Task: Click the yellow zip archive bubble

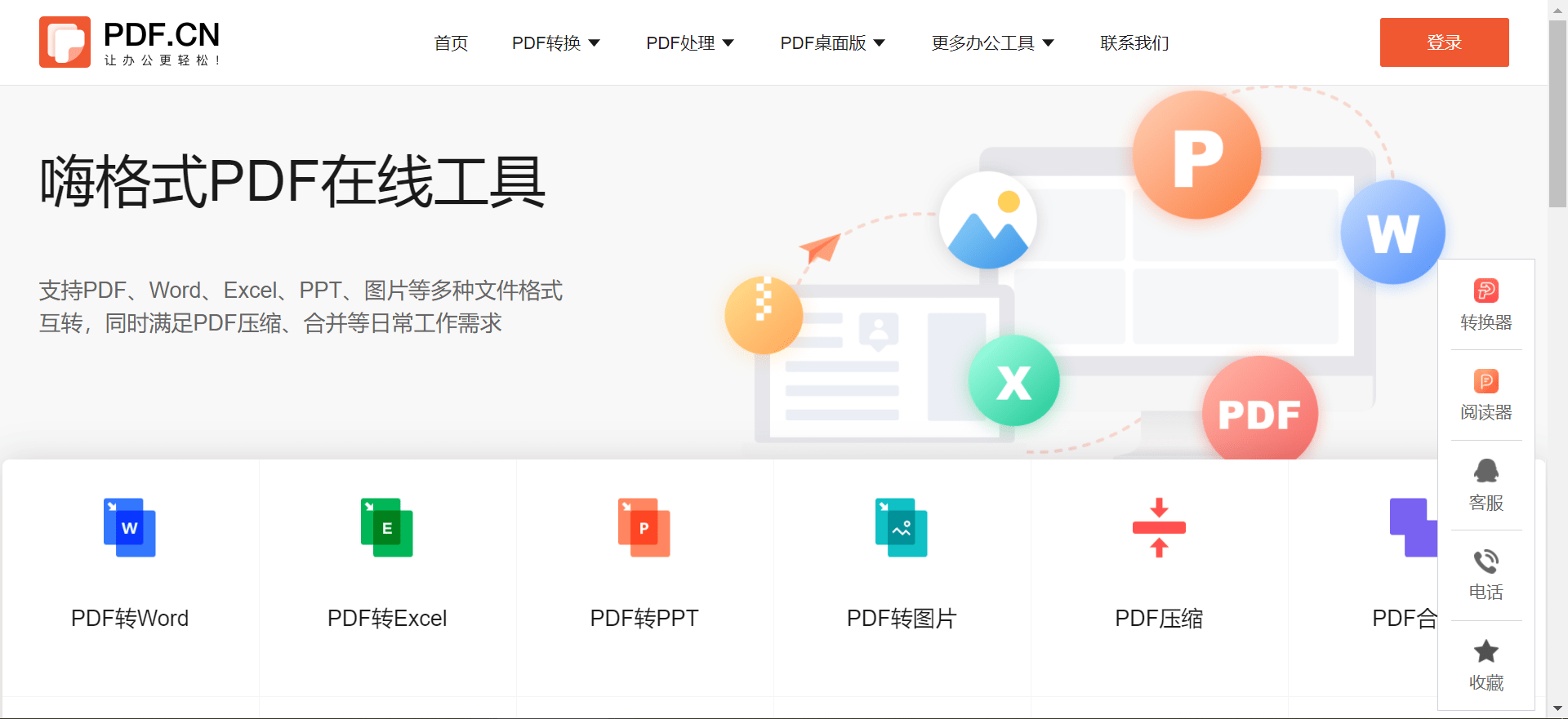Action: (764, 315)
